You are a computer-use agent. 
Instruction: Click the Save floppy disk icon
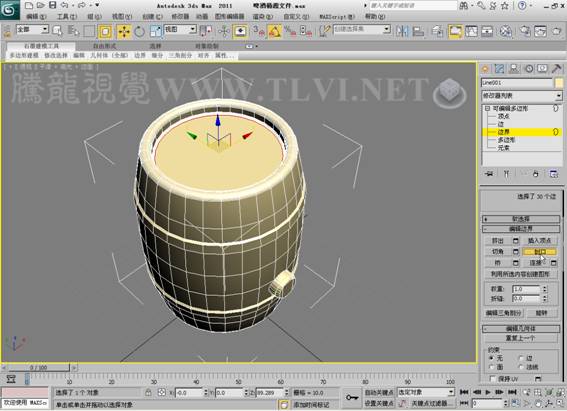click(52, 5)
